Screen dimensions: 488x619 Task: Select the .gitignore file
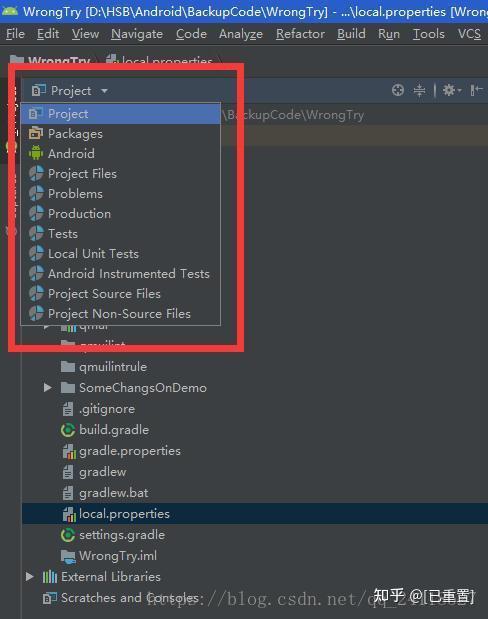coord(107,409)
